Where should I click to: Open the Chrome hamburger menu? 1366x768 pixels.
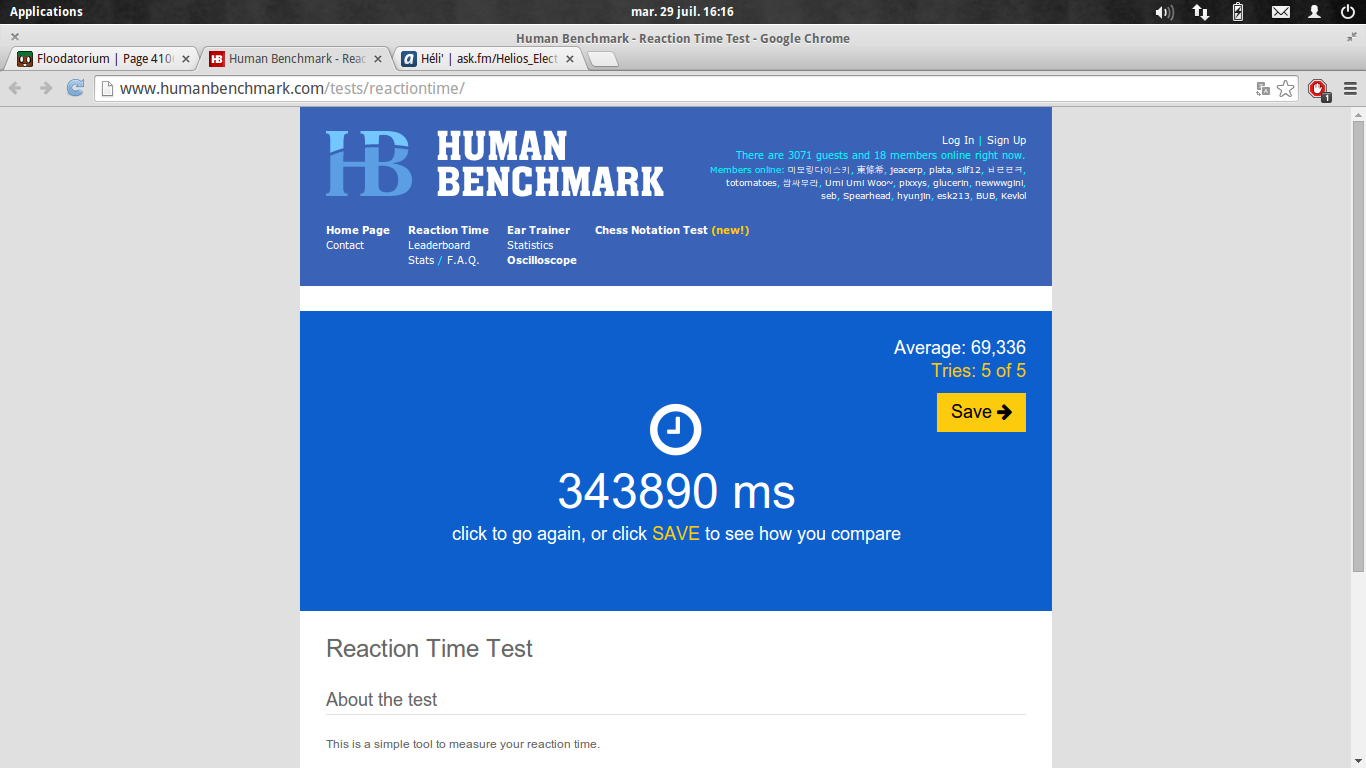(1350, 89)
